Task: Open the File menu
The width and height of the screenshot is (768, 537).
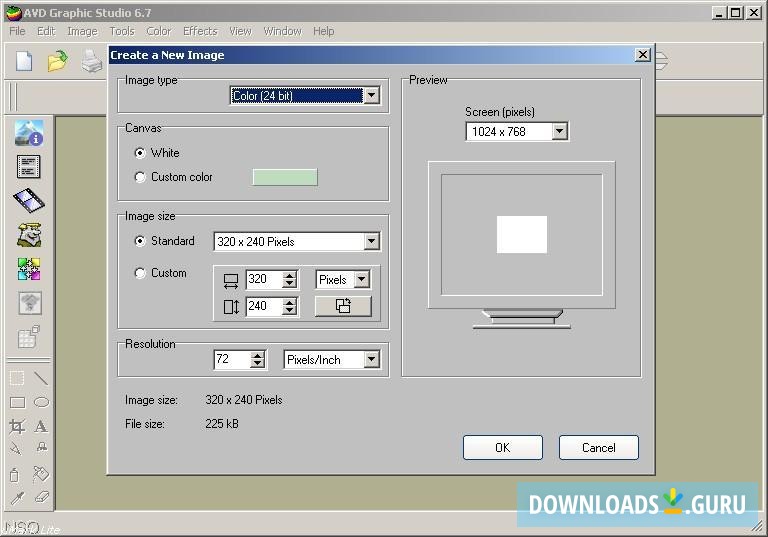Action: point(17,31)
